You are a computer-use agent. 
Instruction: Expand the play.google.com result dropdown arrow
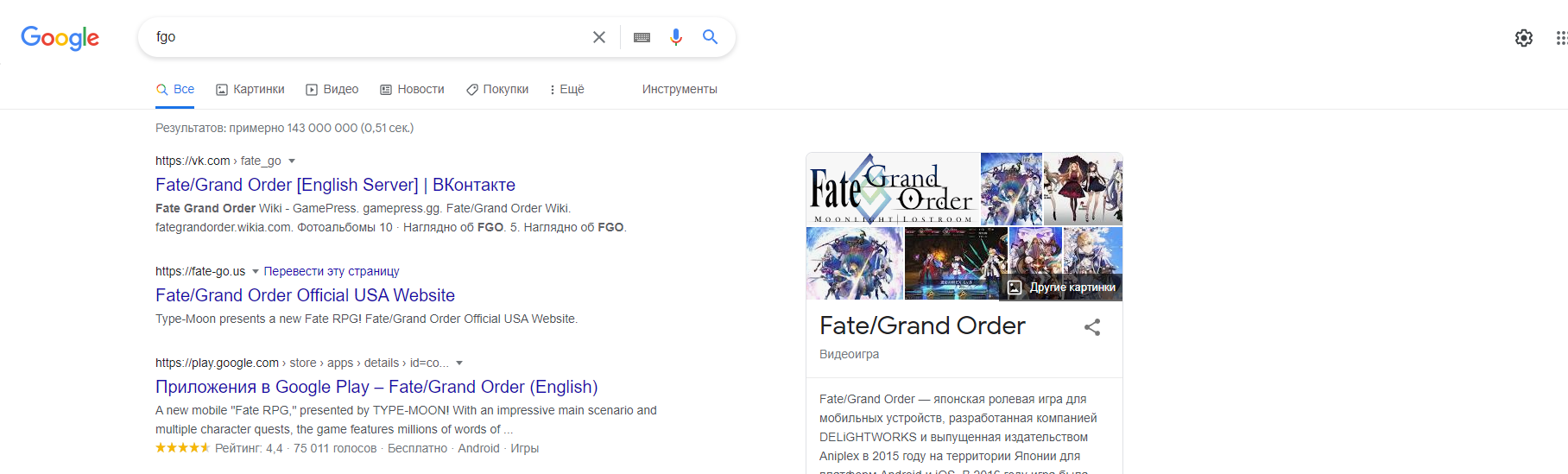click(x=459, y=363)
